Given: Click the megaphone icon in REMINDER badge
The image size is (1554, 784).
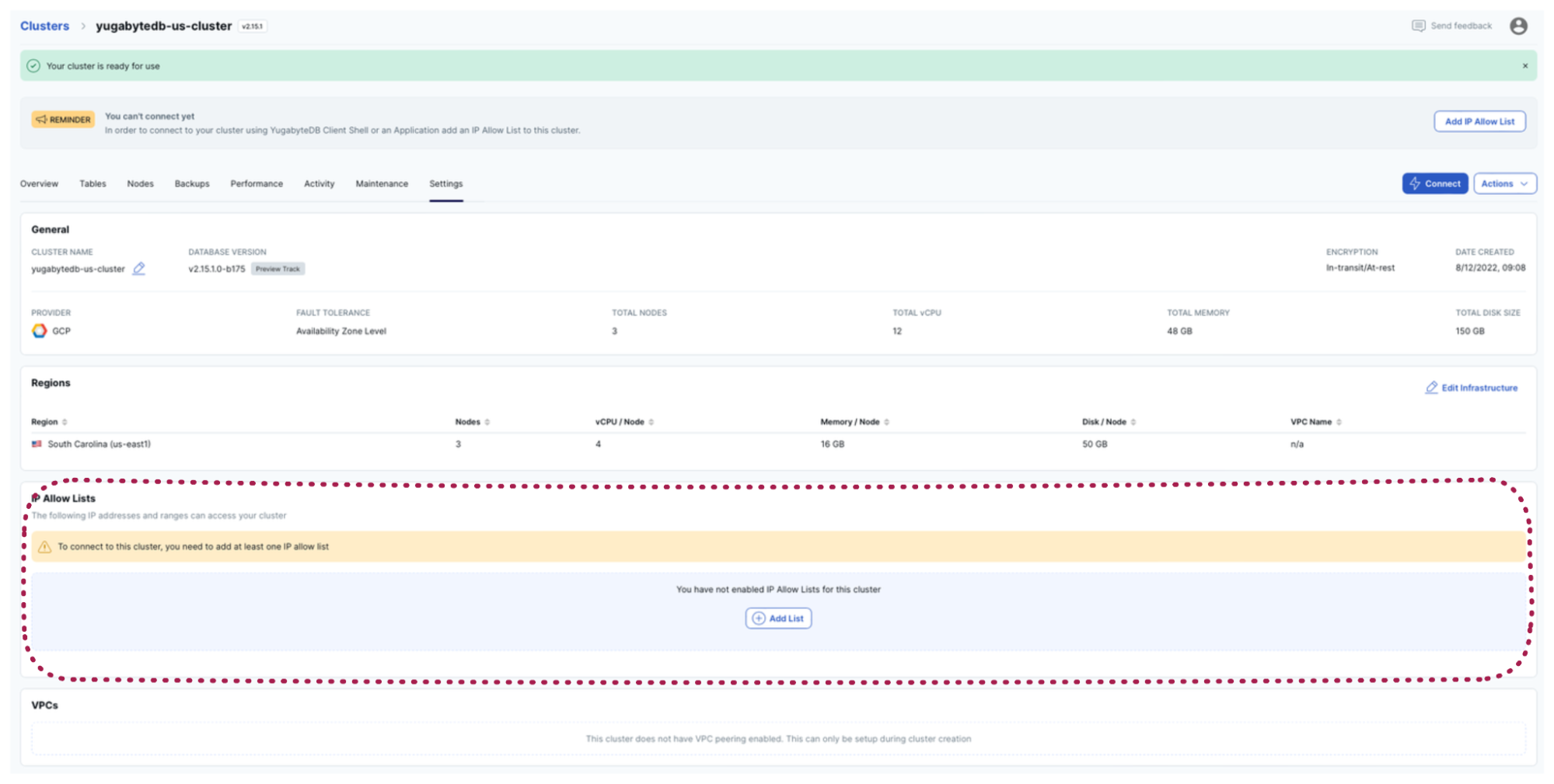Looking at the screenshot, I should [41, 120].
